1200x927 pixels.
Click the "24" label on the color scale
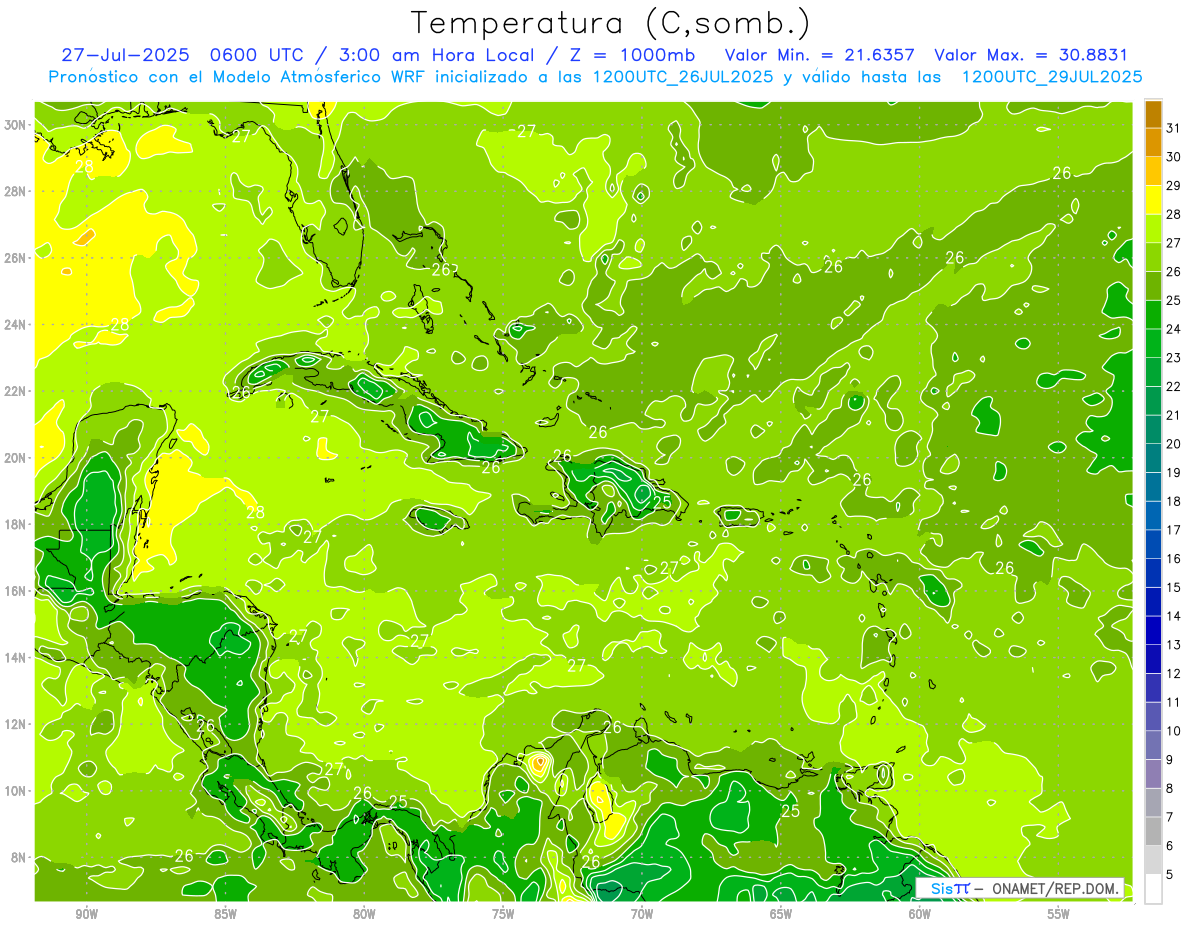click(1174, 329)
